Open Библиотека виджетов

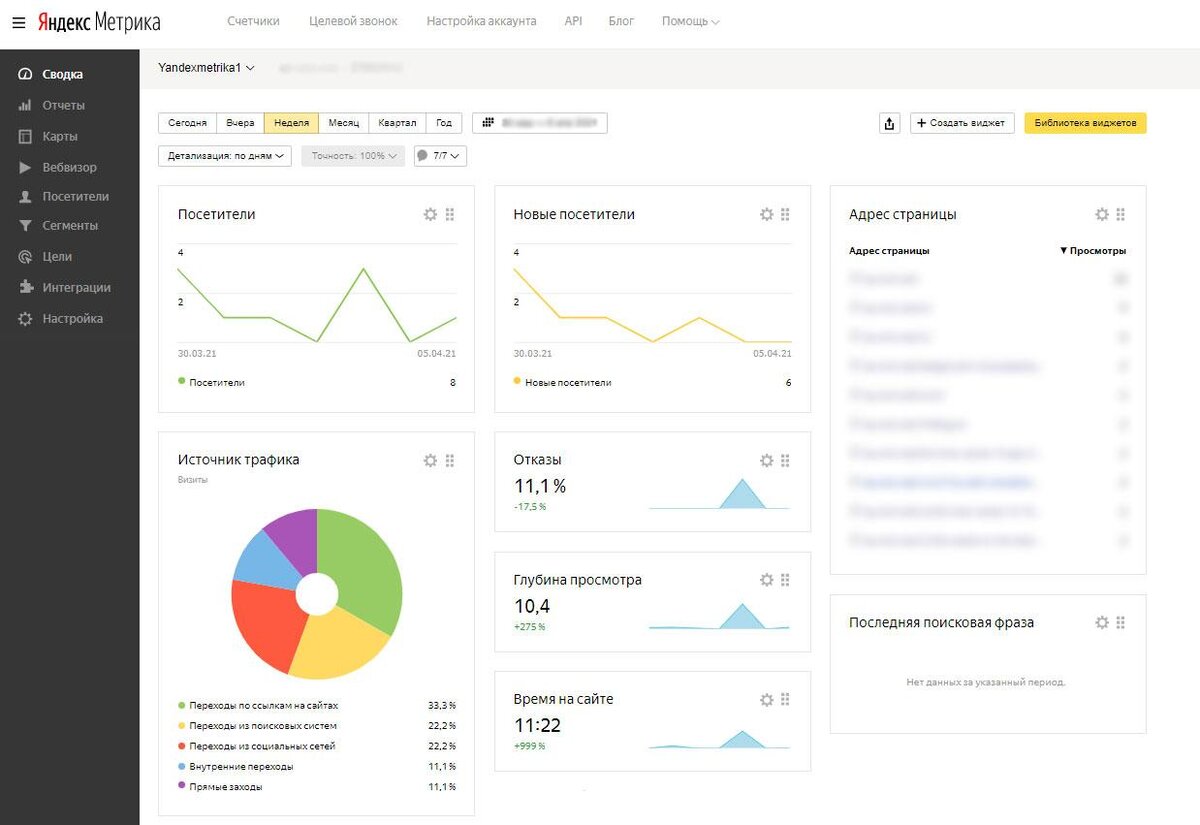point(1085,123)
